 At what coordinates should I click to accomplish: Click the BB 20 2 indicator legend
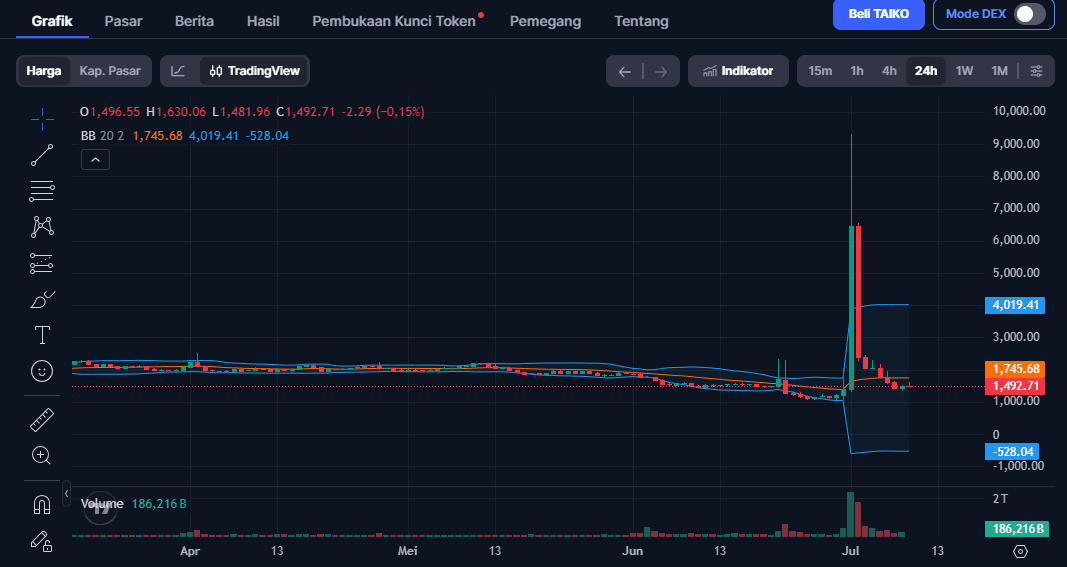102,135
